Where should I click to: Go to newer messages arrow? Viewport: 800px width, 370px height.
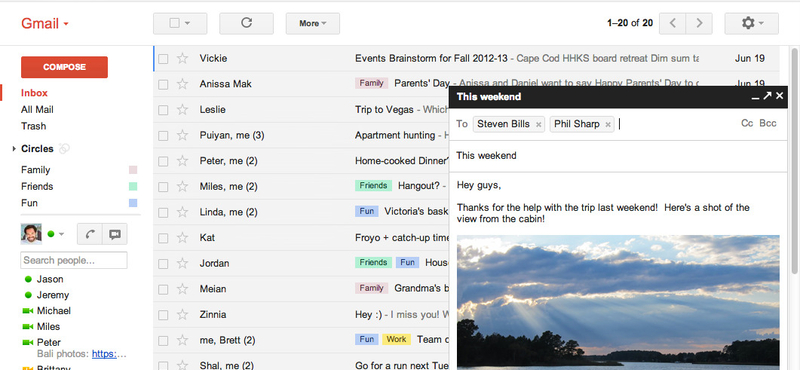(x=672, y=23)
